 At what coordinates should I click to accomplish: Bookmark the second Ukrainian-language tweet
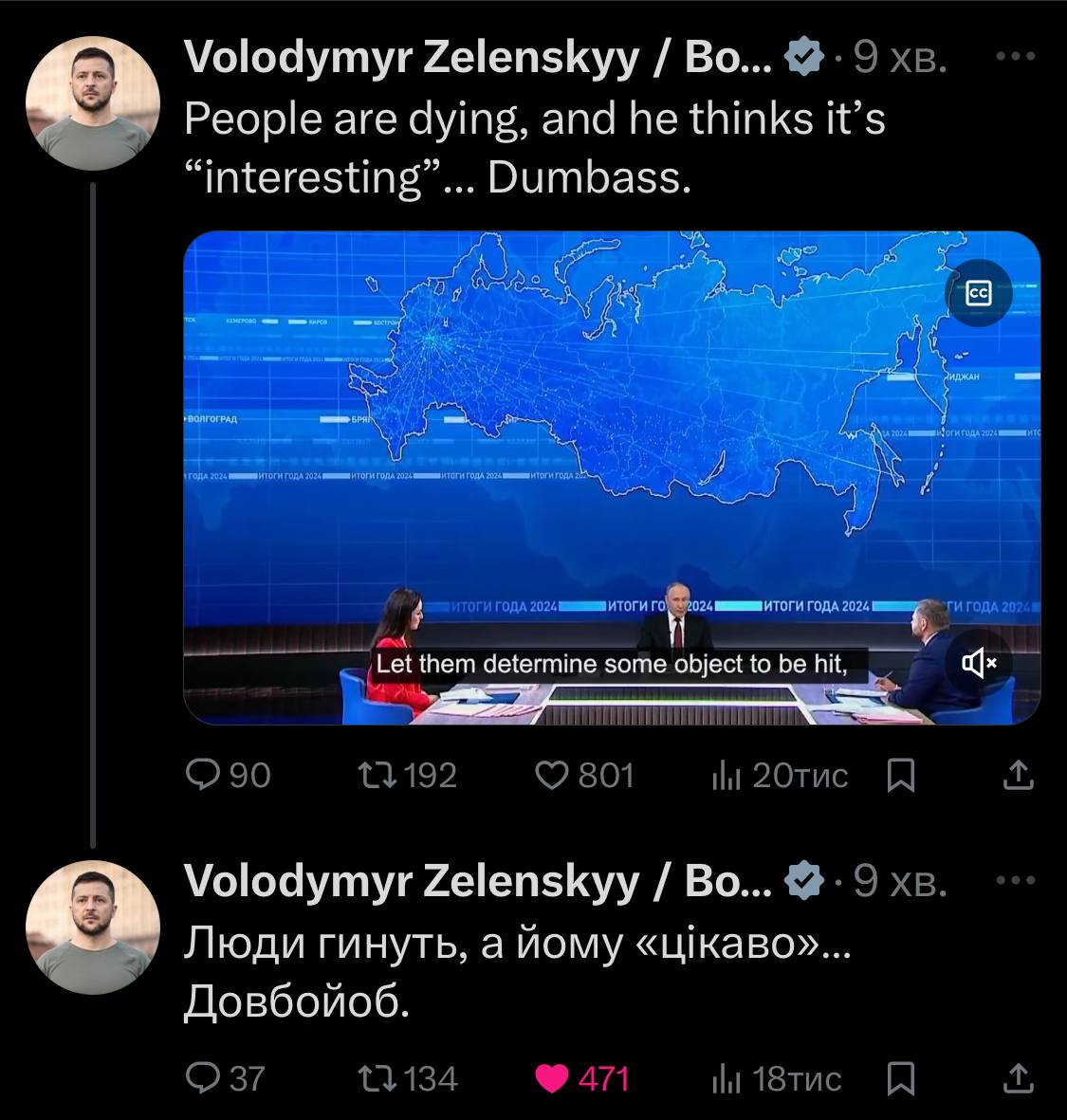coord(899,1079)
